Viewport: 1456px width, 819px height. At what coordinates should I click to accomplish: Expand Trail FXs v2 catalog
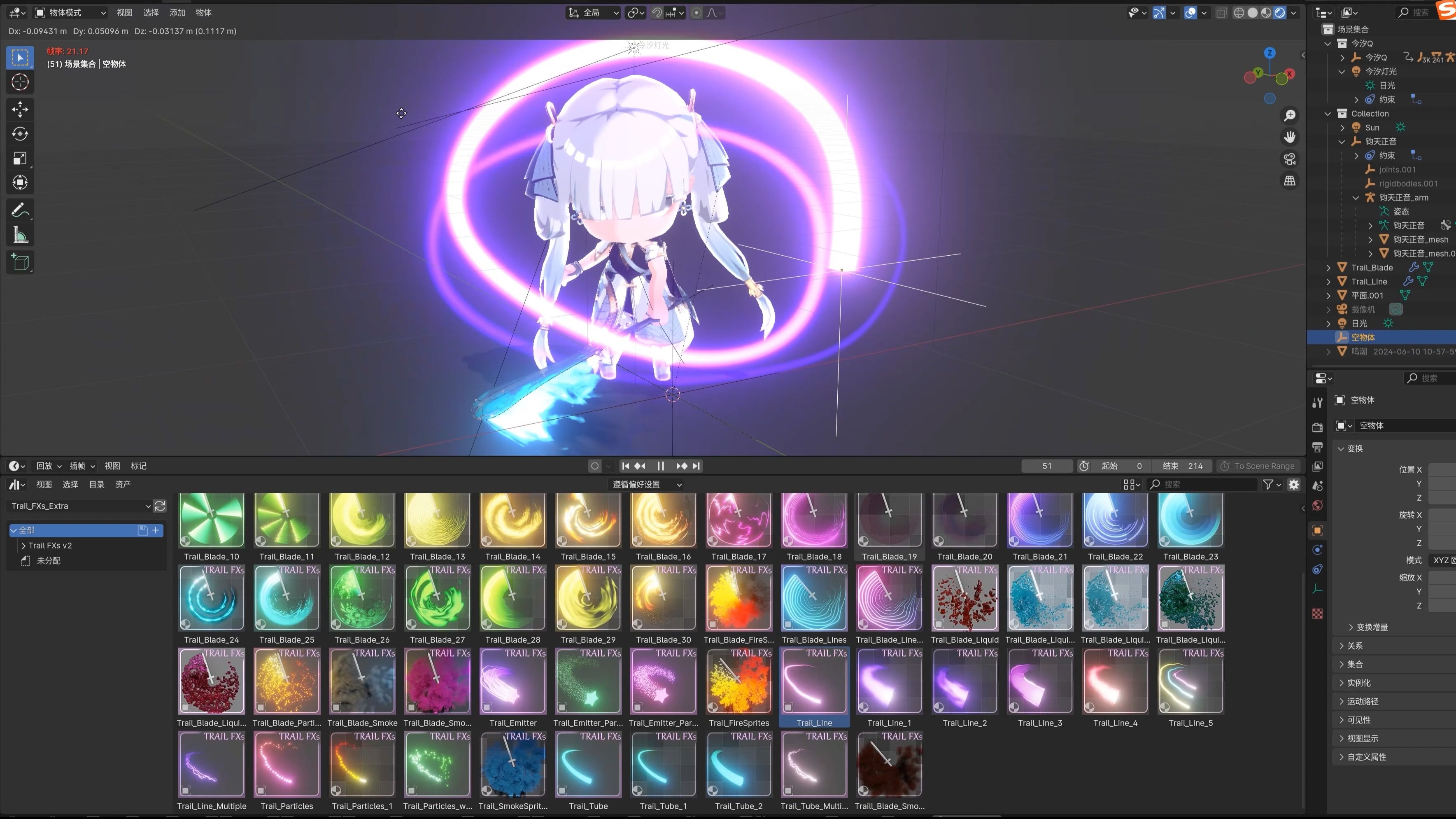tap(23, 546)
